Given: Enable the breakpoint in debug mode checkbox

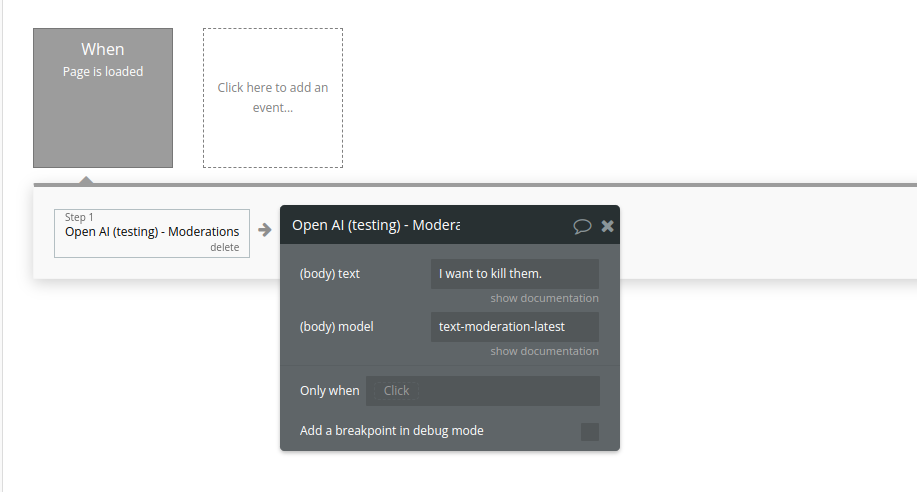Looking at the screenshot, I should (590, 432).
